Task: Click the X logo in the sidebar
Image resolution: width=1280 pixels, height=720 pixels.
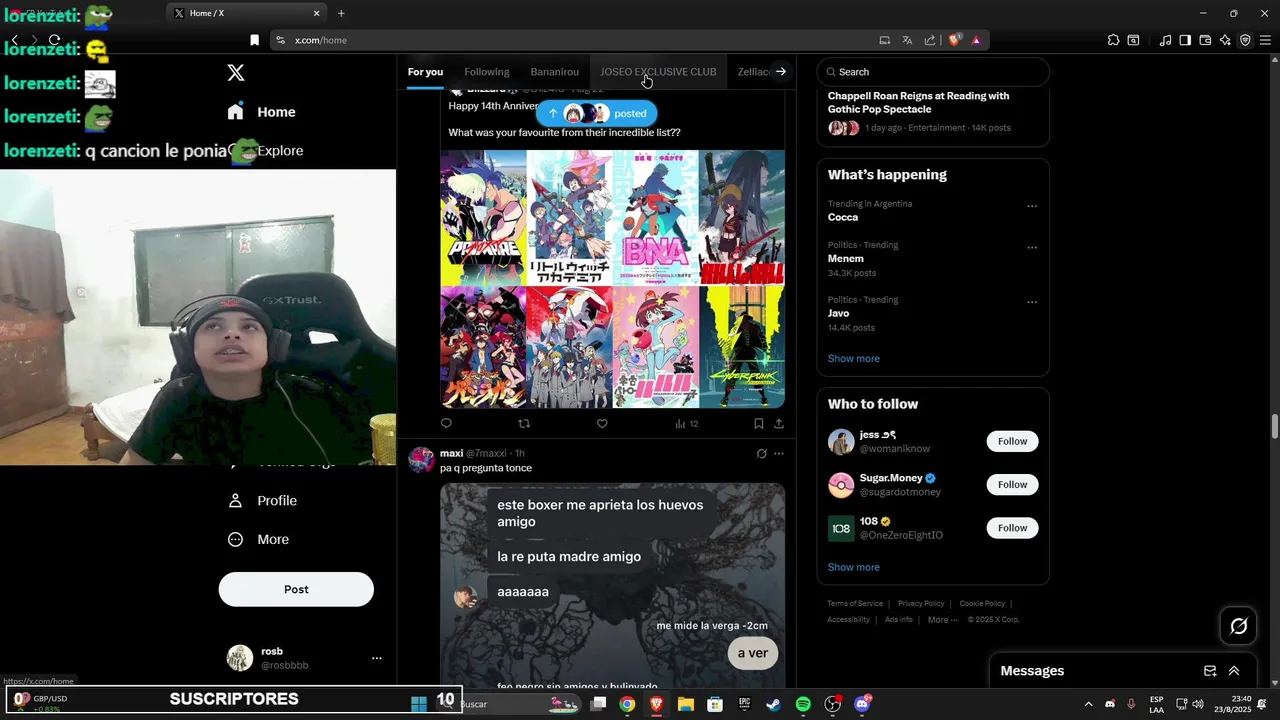Action: (x=236, y=72)
